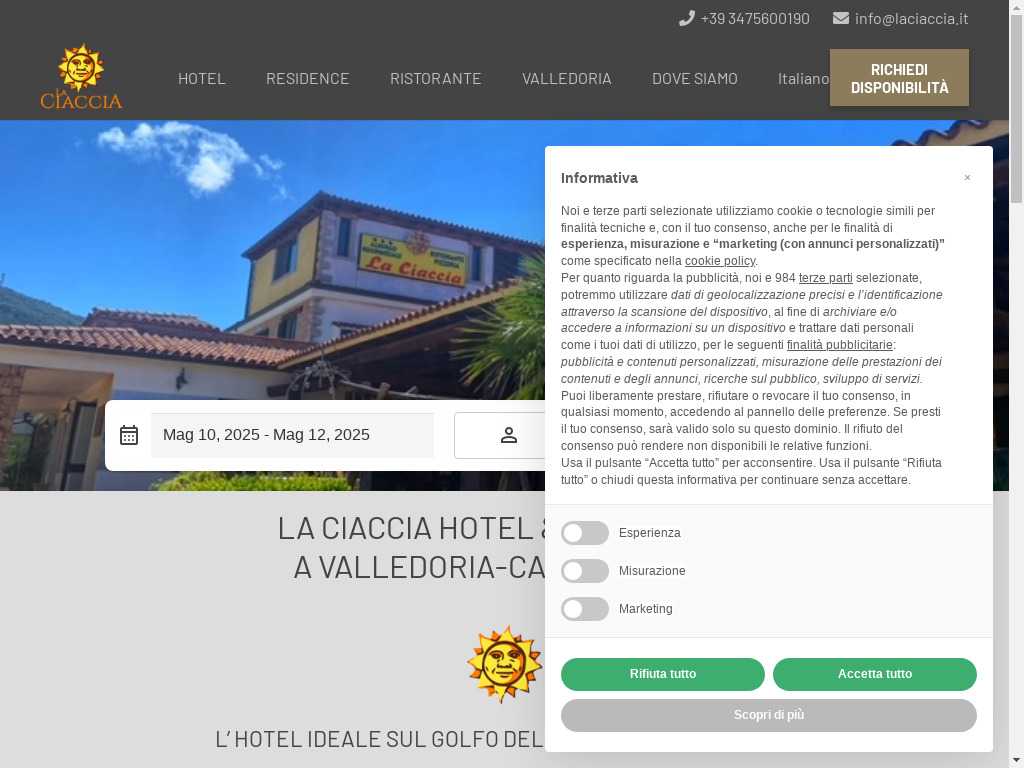Click Richiedi Disponibilità button
1024x768 pixels.
[x=899, y=78]
